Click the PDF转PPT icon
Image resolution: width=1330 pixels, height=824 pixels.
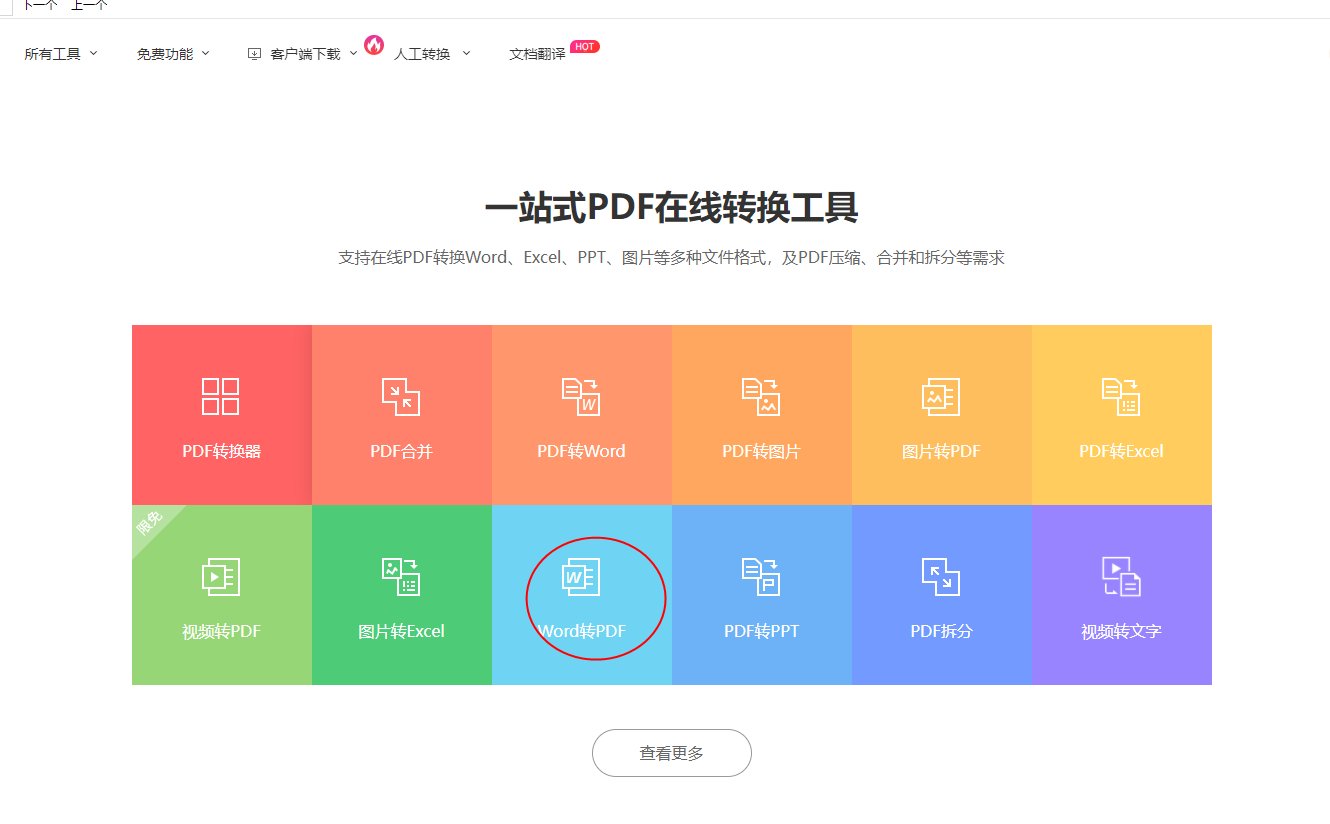point(761,576)
